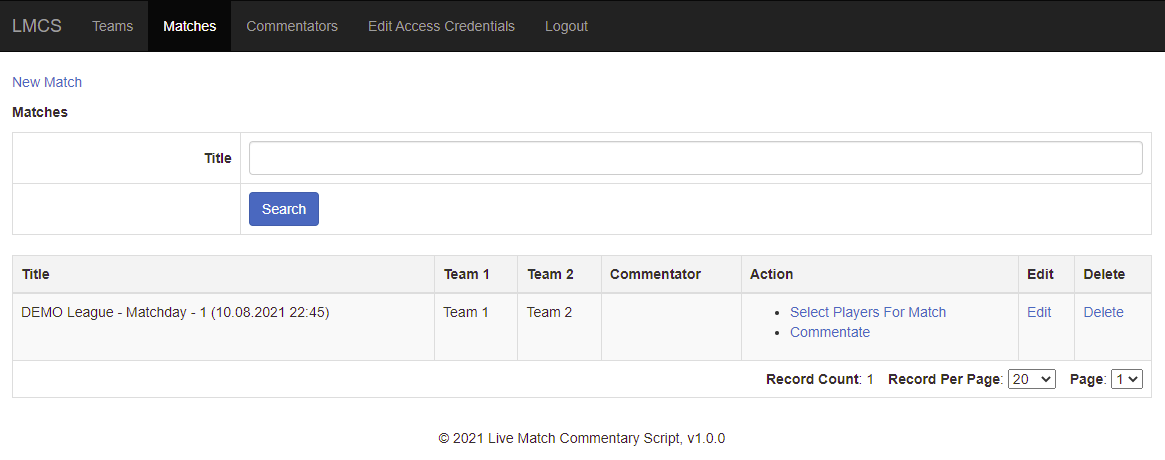Click the Title column header
The height and width of the screenshot is (460, 1165).
coord(36,274)
